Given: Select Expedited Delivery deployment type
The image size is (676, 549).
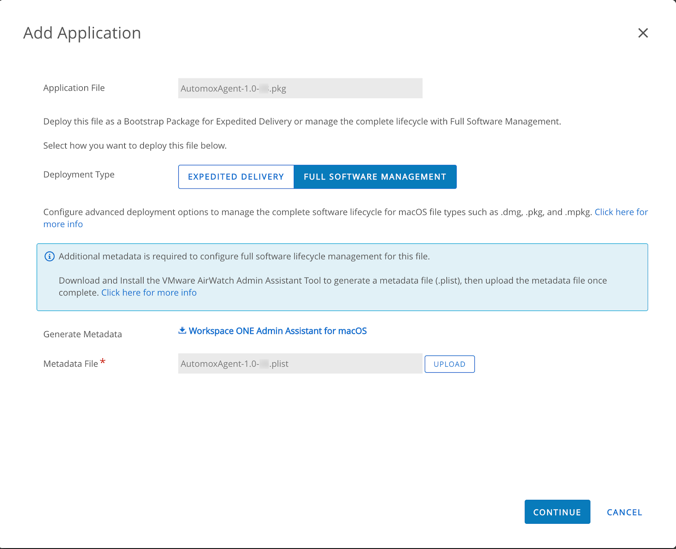Looking at the screenshot, I should (236, 177).
